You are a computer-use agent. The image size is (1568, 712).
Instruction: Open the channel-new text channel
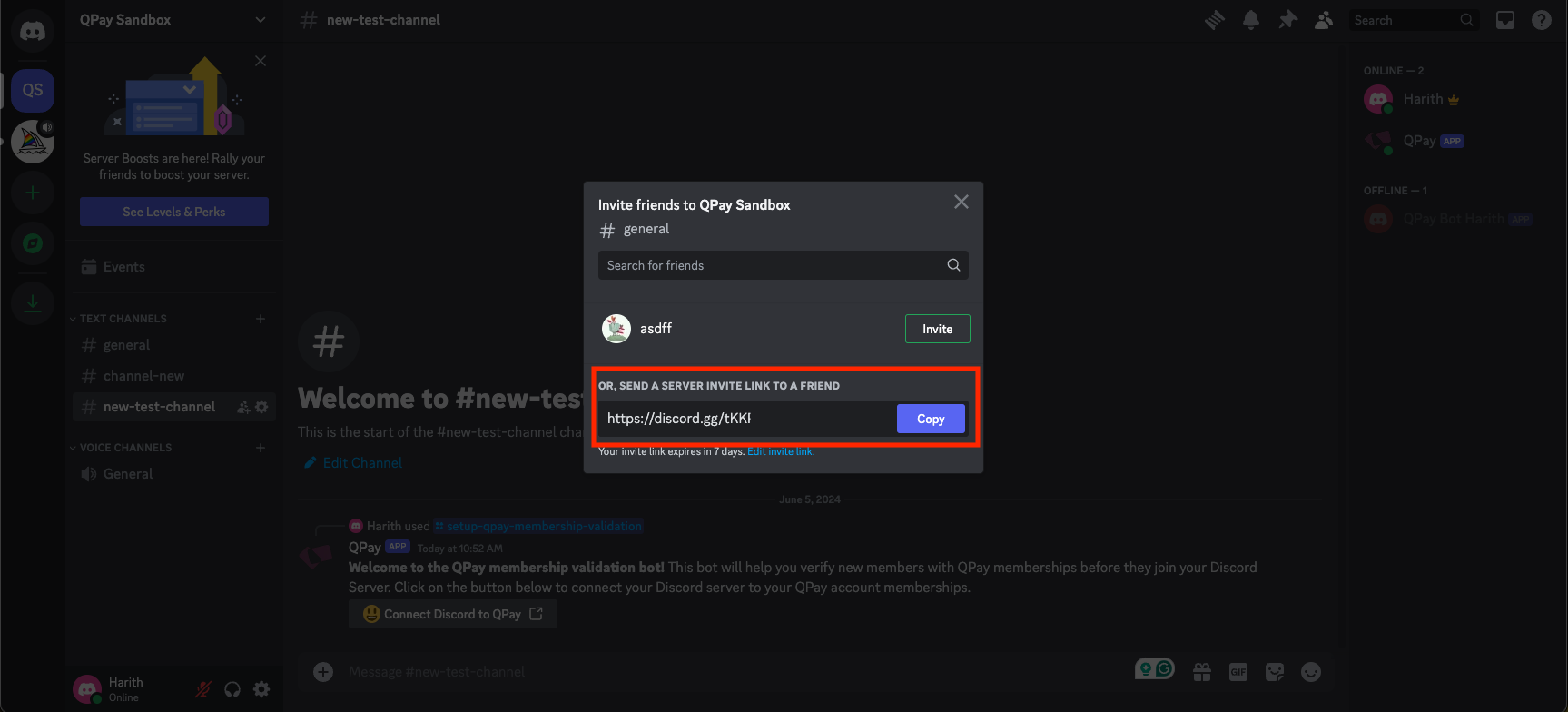[173, 376]
